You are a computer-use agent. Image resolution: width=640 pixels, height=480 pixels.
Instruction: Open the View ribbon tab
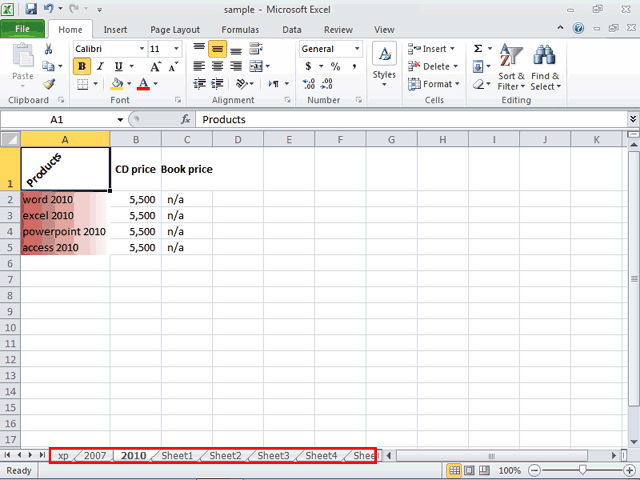point(384,30)
